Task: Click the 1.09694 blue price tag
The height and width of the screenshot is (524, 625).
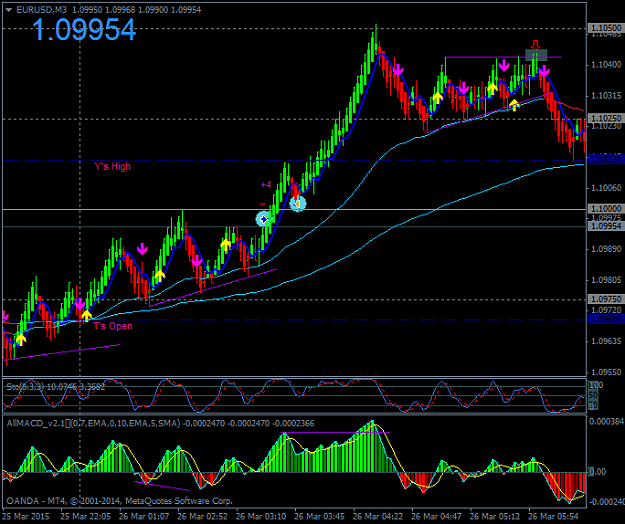Action: (x=605, y=319)
